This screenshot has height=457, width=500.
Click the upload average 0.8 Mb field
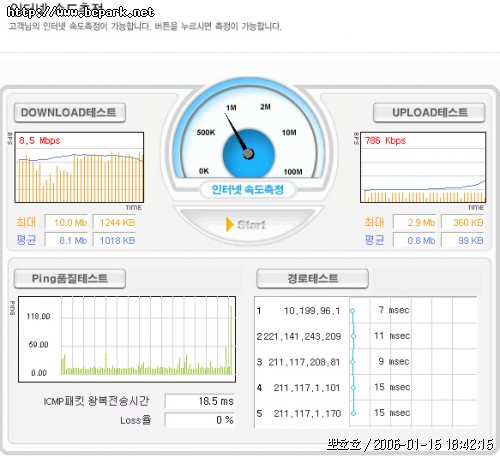click(x=415, y=240)
